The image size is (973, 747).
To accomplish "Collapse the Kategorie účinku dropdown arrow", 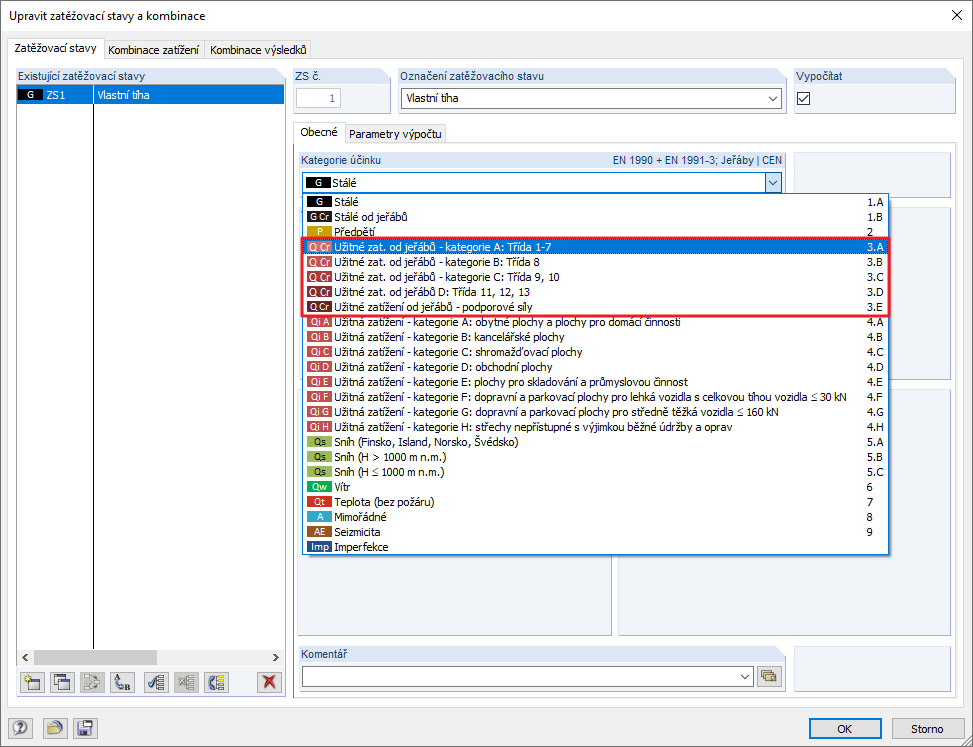I will tap(773, 183).
